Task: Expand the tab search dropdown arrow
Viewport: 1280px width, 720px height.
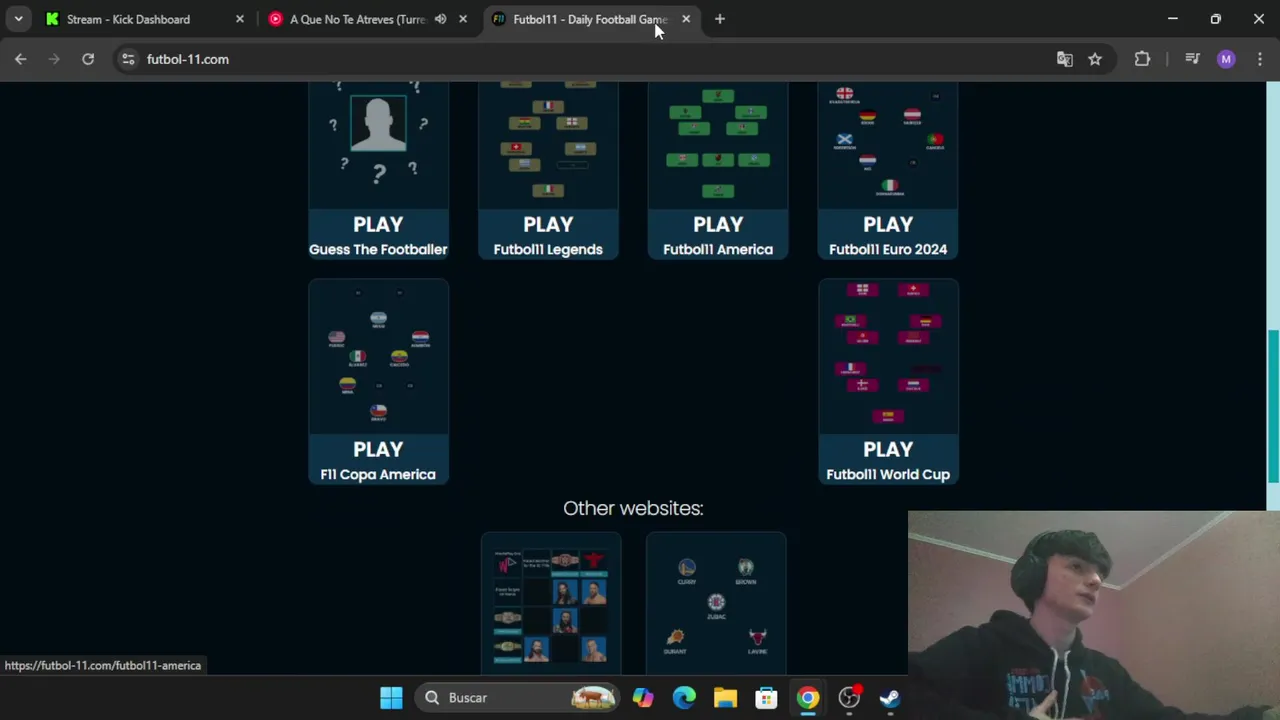Action: point(18,19)
